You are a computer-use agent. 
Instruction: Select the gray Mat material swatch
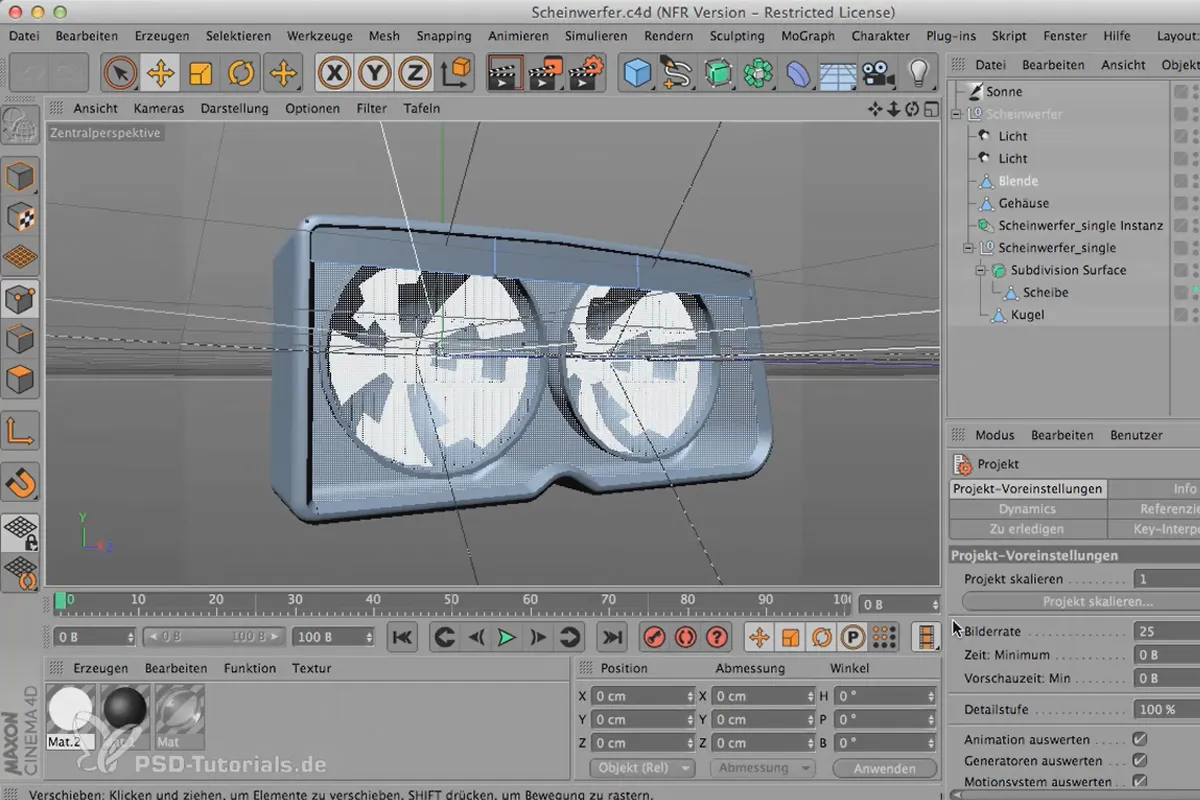click(x=180, y=709)
